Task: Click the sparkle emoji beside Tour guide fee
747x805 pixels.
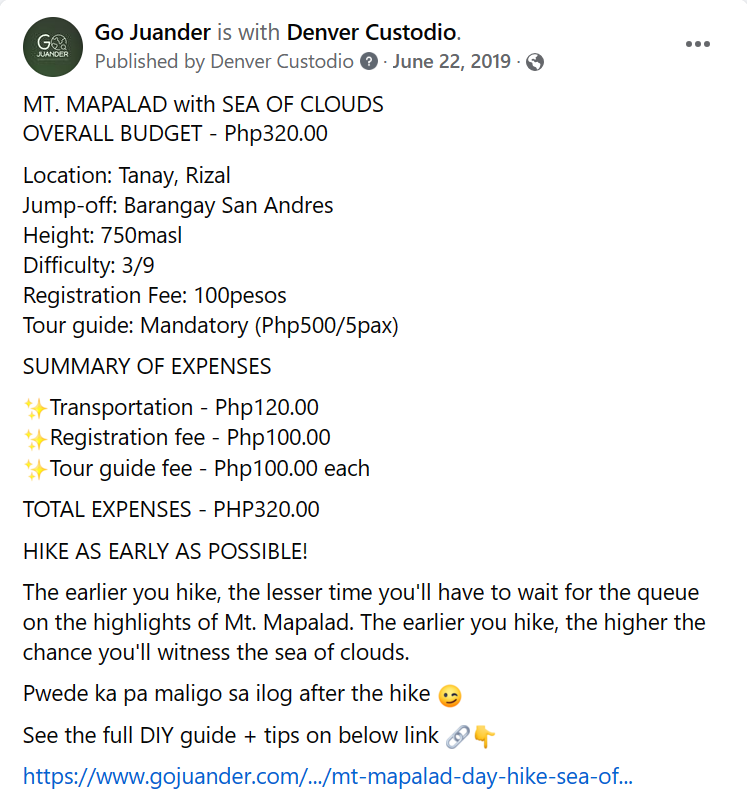Action: pyautogui.click(x=35, y=468)
